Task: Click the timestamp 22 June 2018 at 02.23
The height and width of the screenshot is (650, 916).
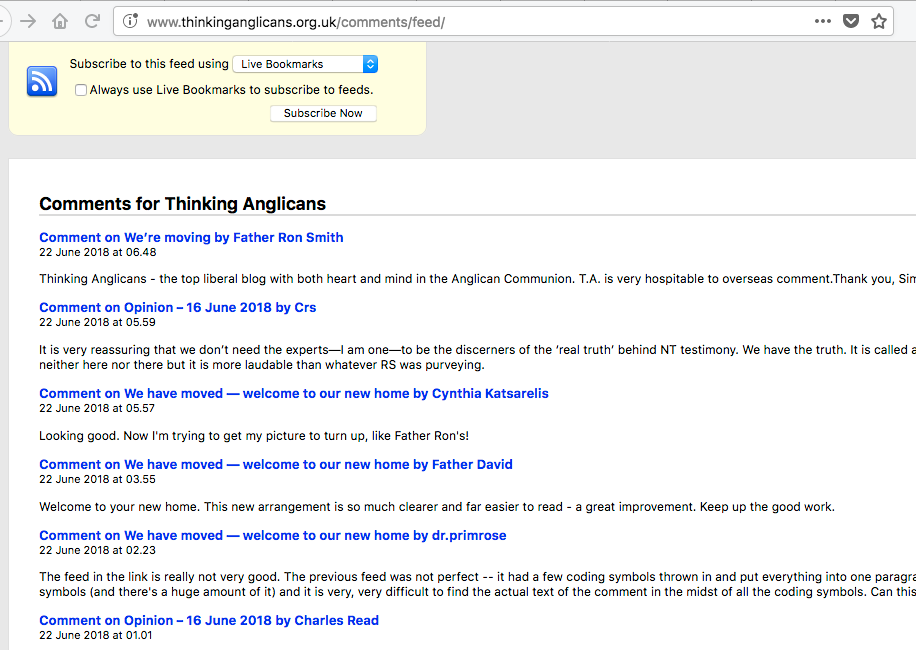Action: pyautogui.click(x=98, y=550)
